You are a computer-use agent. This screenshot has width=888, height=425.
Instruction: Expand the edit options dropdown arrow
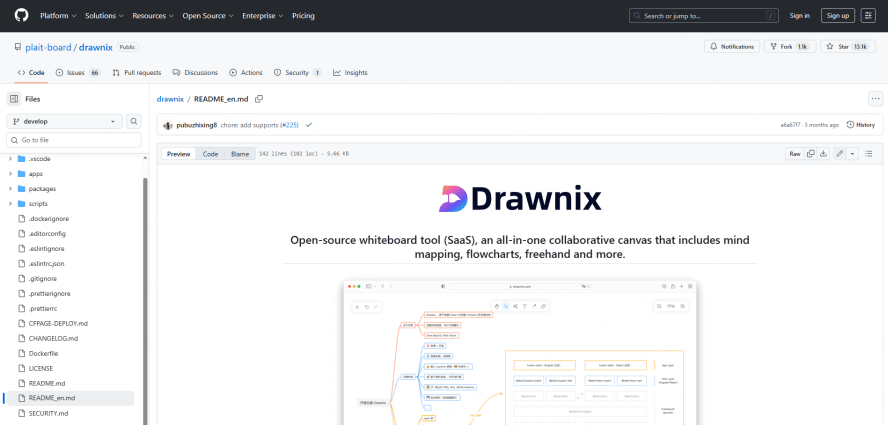(x=853, y=154)
